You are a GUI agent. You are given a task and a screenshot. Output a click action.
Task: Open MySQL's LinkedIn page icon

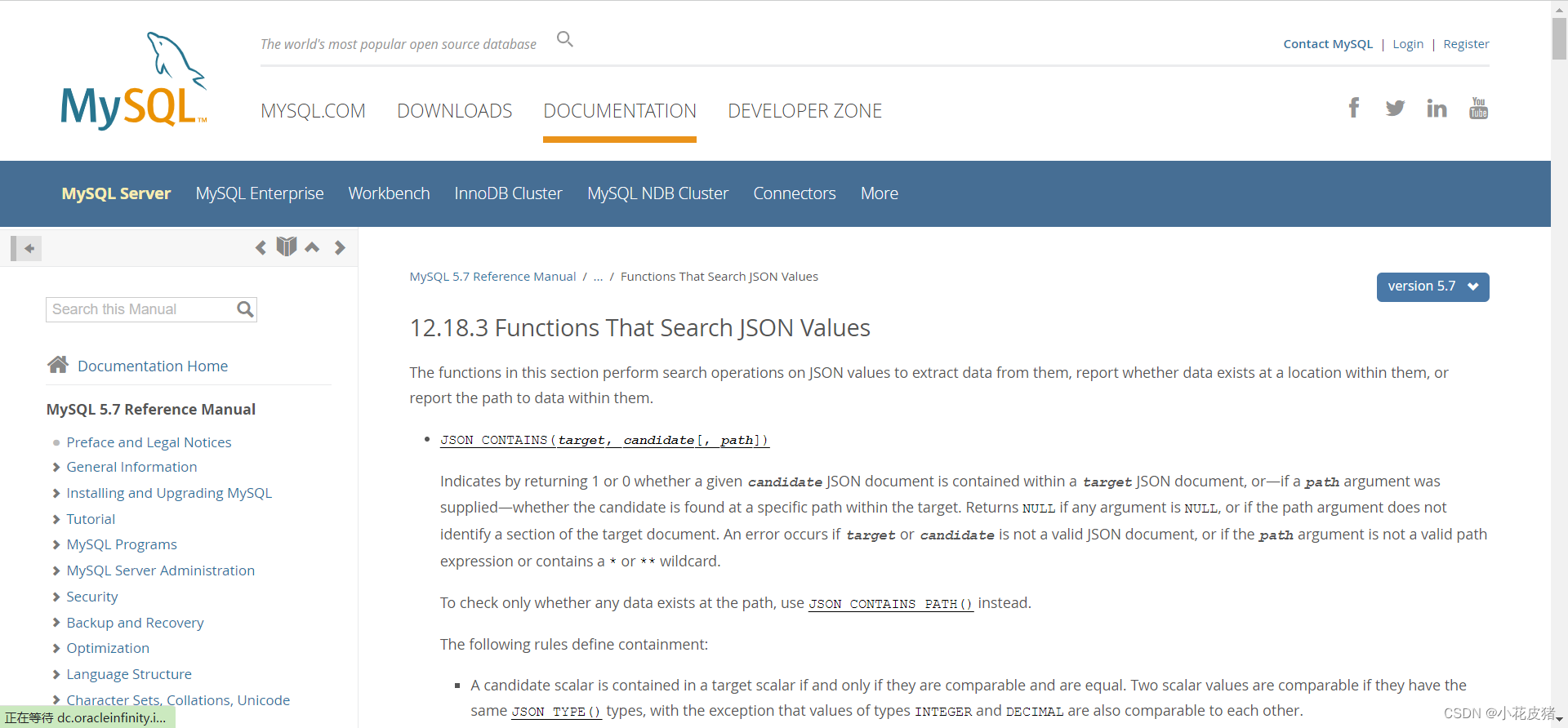point(1437,108)
